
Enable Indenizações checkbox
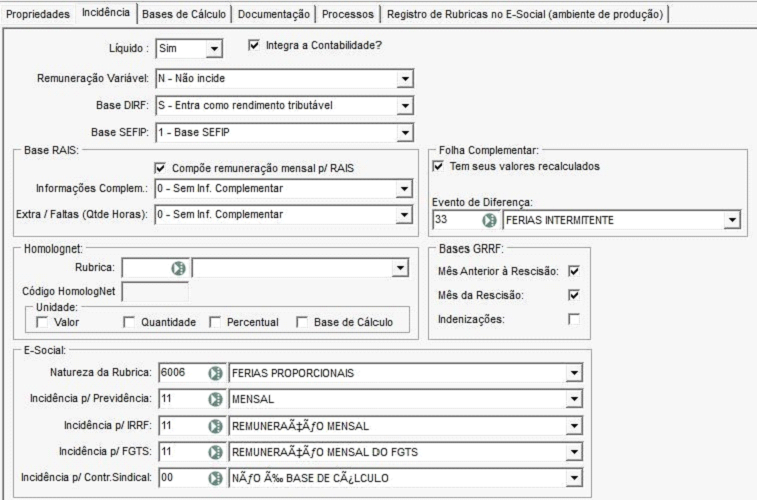tap(574, 319)
